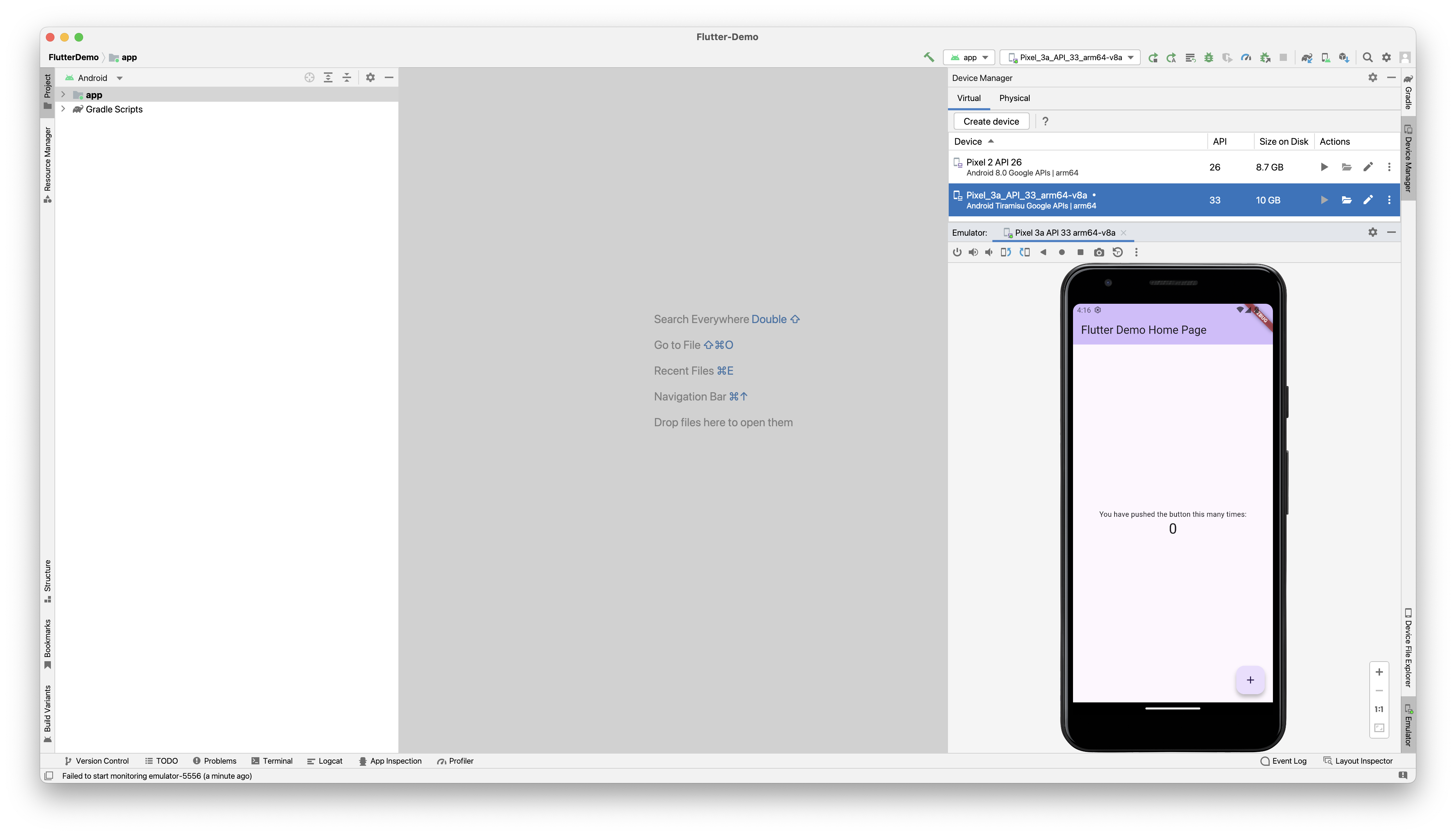
Task: Expand the app module tree node
Action: click(63, 95)
